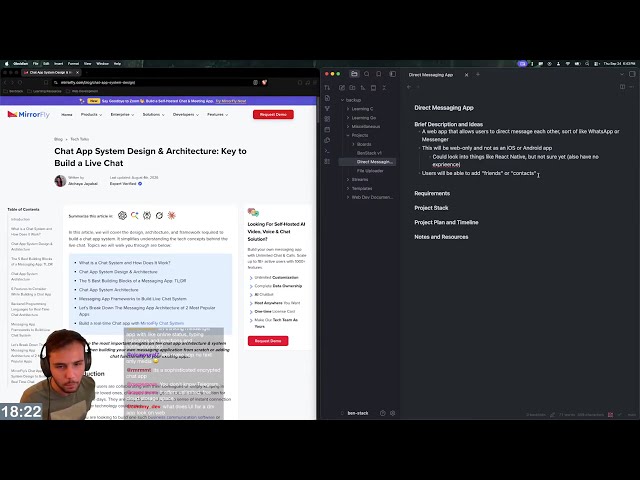Open the macOS Control Center icon
Image resolution: width=640 pixels, height=480 pixels.
596,64
